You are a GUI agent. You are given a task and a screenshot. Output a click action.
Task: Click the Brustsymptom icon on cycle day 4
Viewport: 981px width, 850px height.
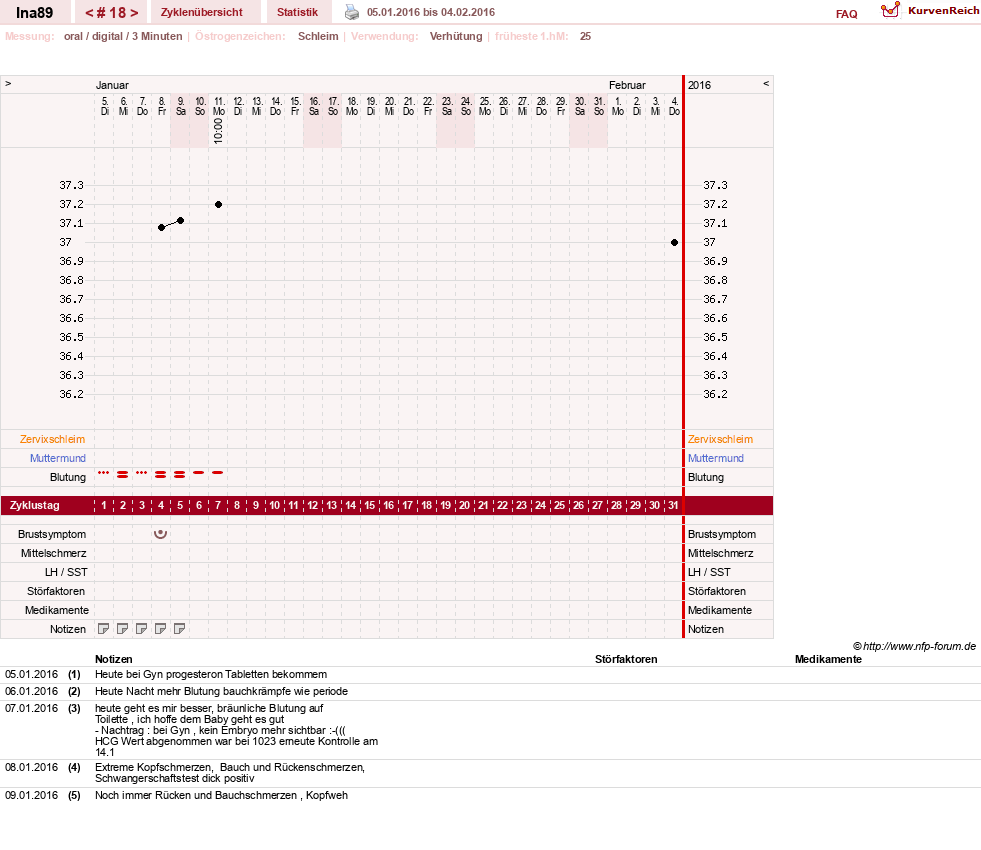tap(161, 534)
